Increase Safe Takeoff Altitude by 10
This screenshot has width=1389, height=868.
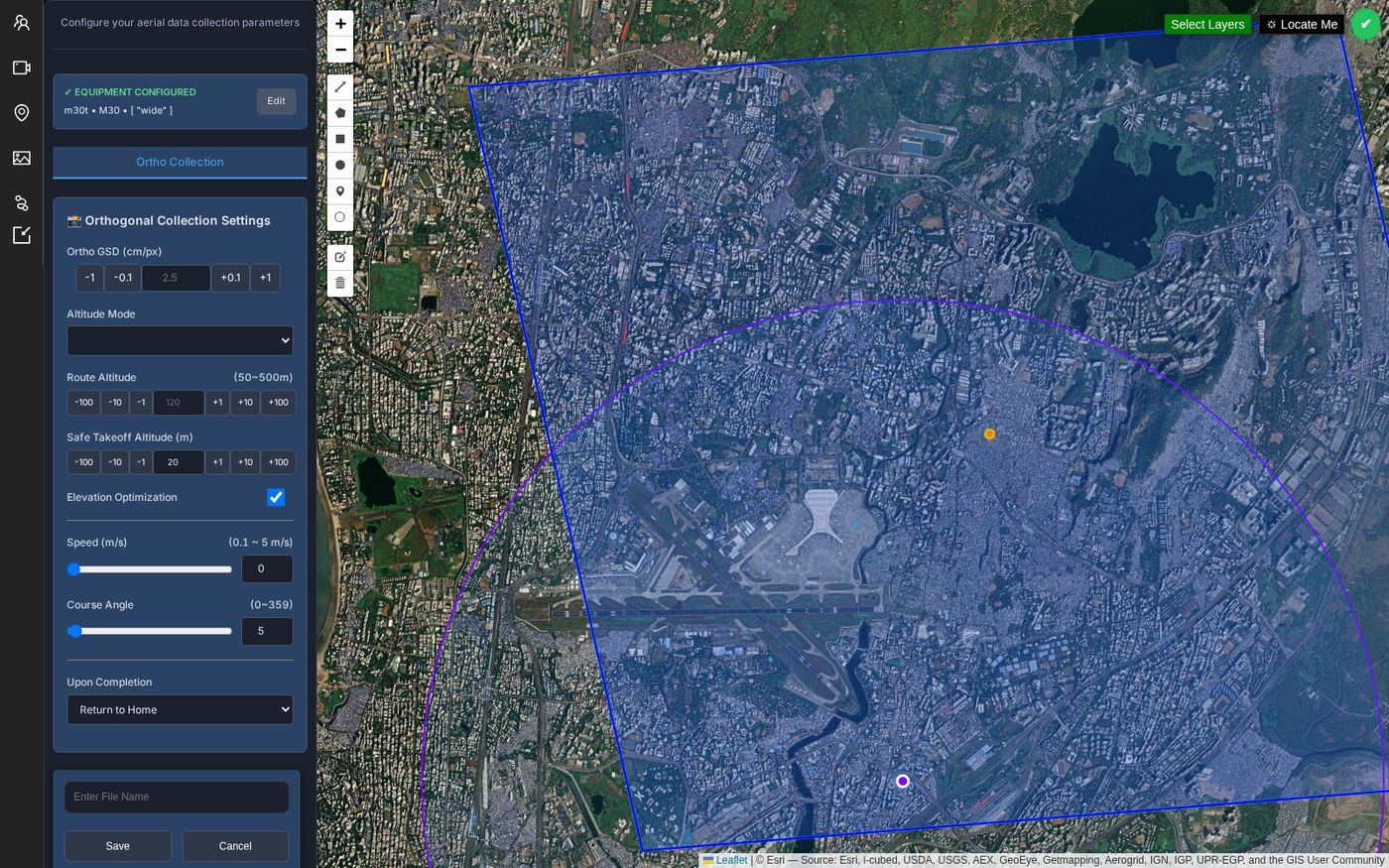tap(245, 462)
